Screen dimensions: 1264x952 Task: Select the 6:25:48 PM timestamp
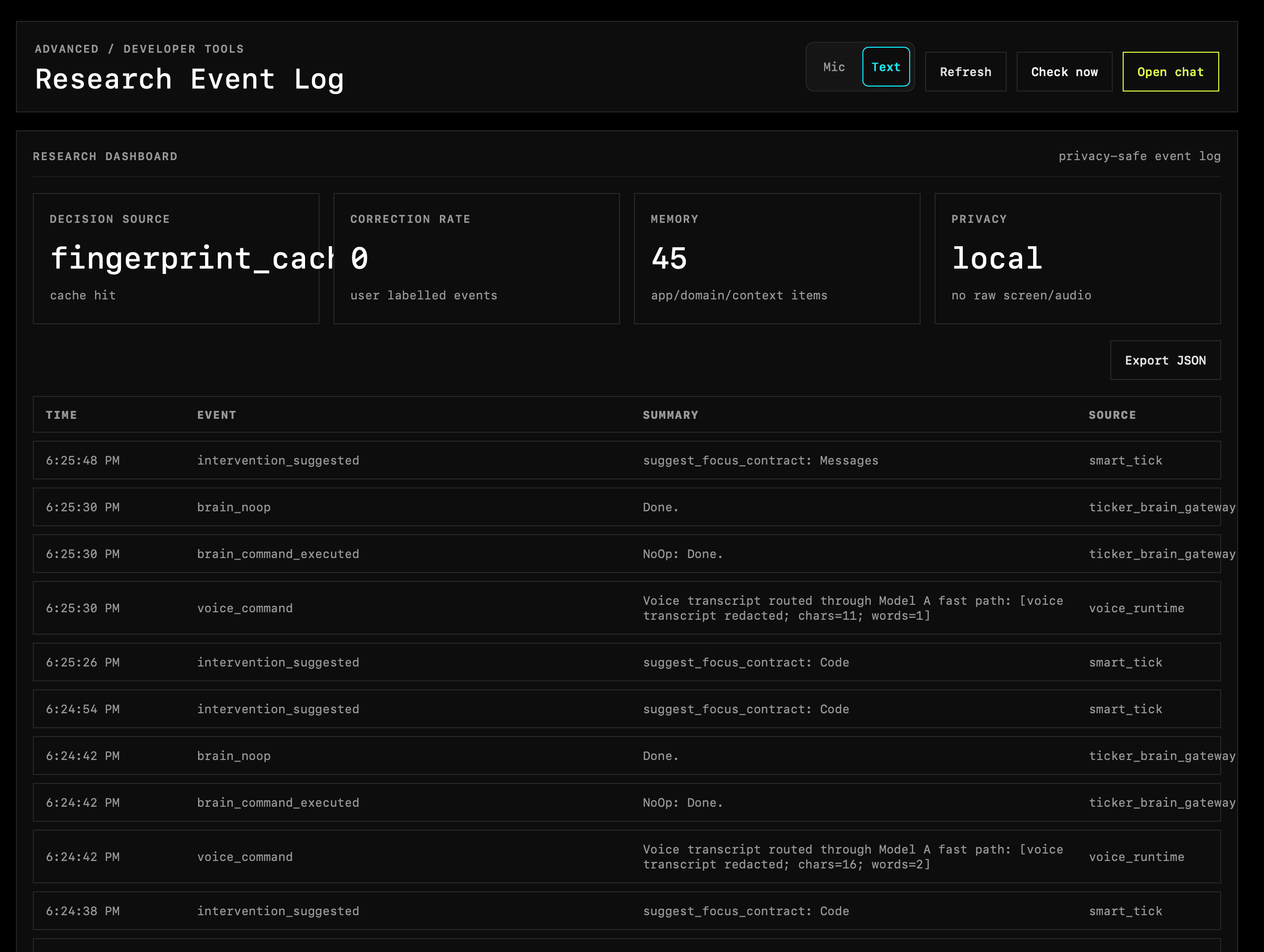point(83,460)
